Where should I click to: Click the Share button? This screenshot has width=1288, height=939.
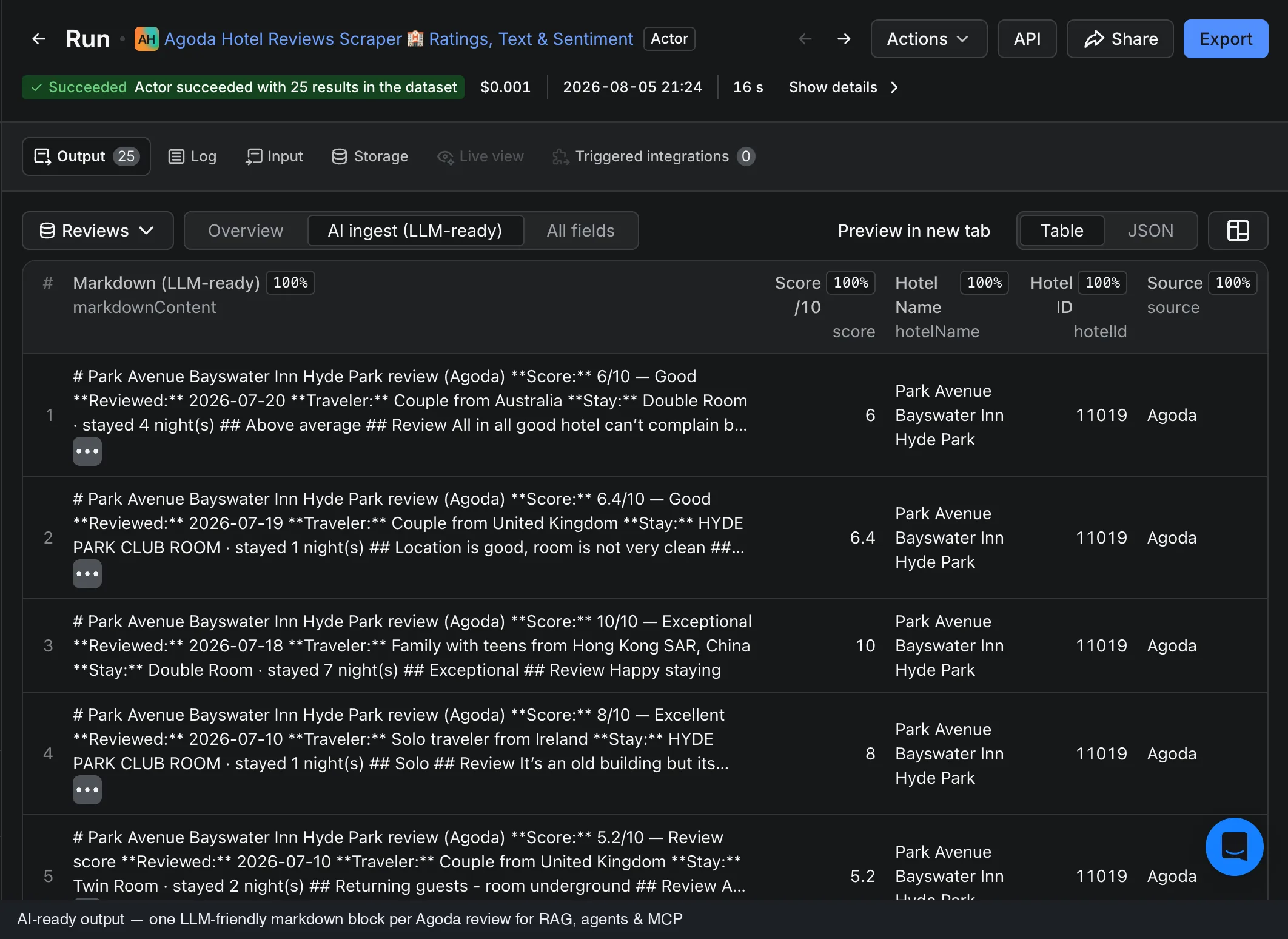pyautogui.click(x=1120, y=39)
